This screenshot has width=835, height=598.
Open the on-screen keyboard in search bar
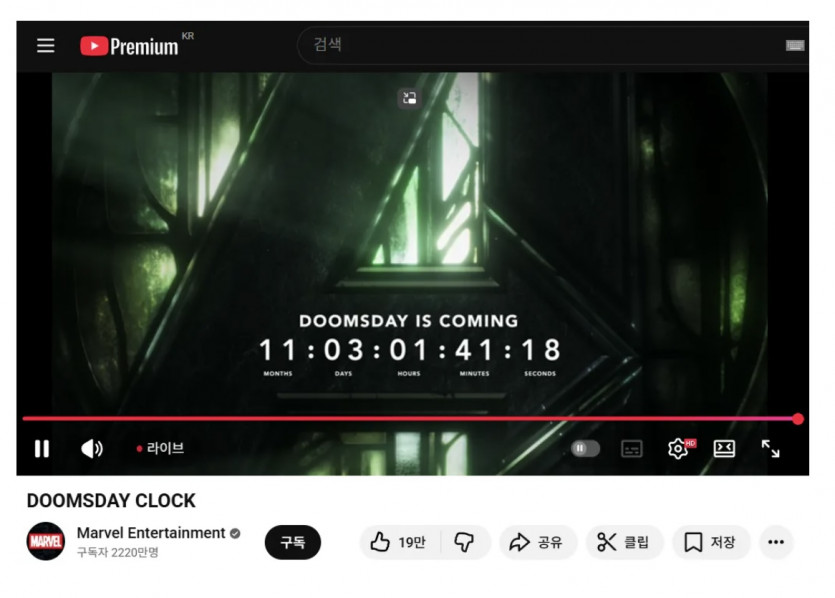click(795, 46)
